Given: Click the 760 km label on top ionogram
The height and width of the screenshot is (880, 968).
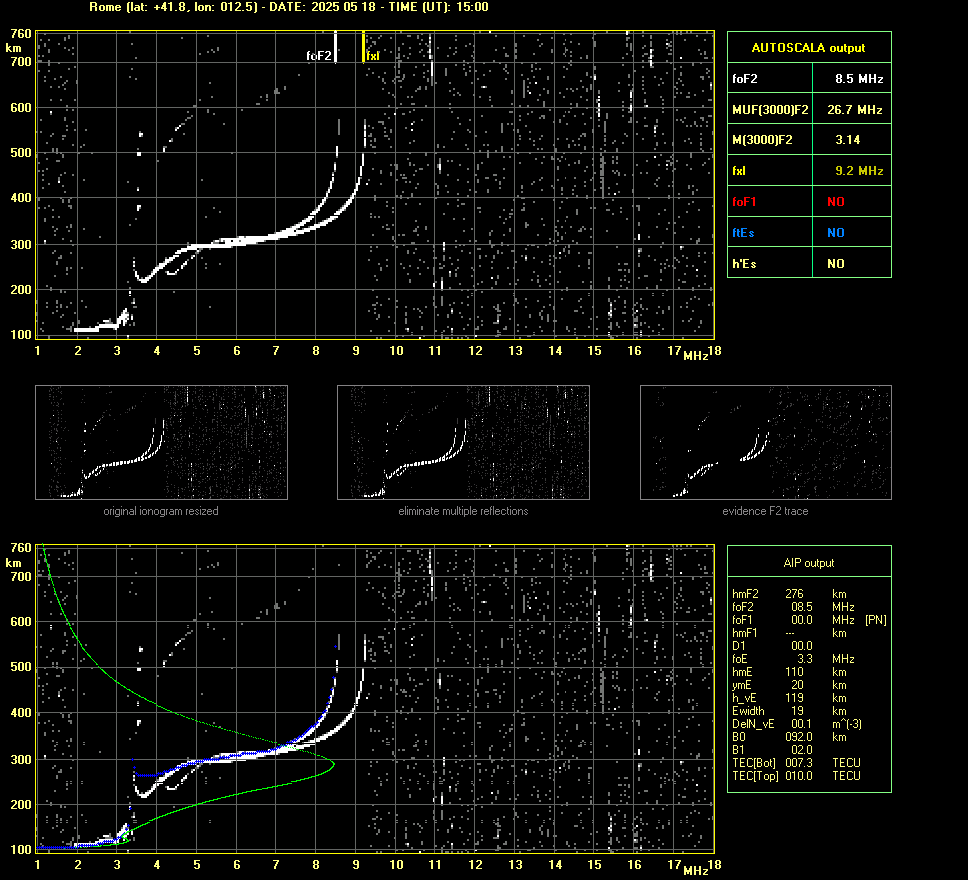Looking at the screenshot, I should 20,33.
